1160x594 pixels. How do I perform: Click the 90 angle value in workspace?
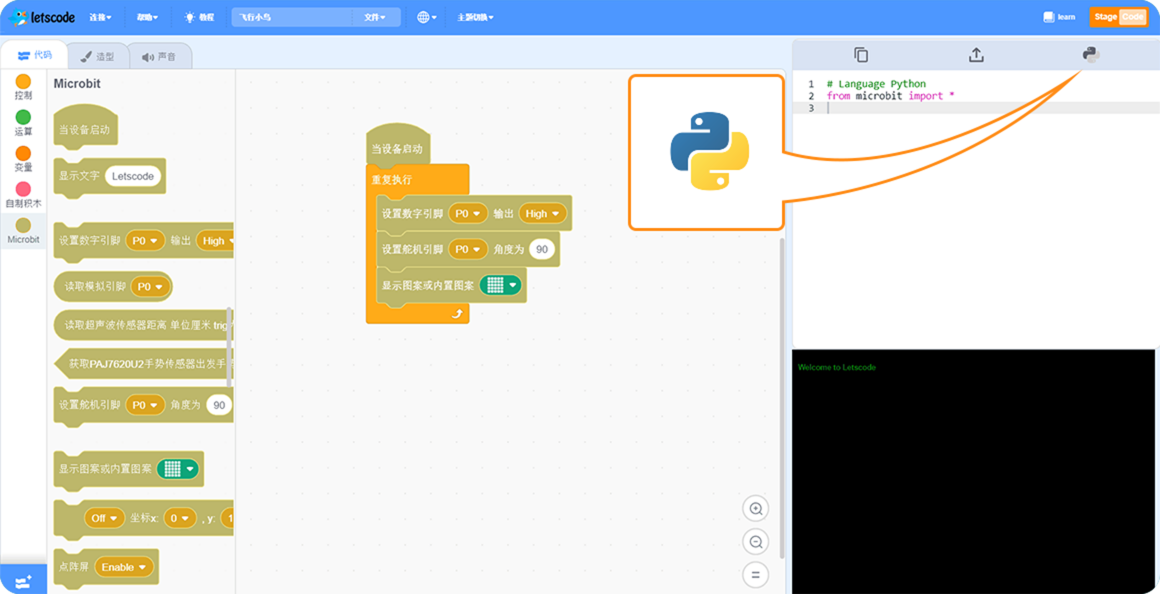(542, 249)
